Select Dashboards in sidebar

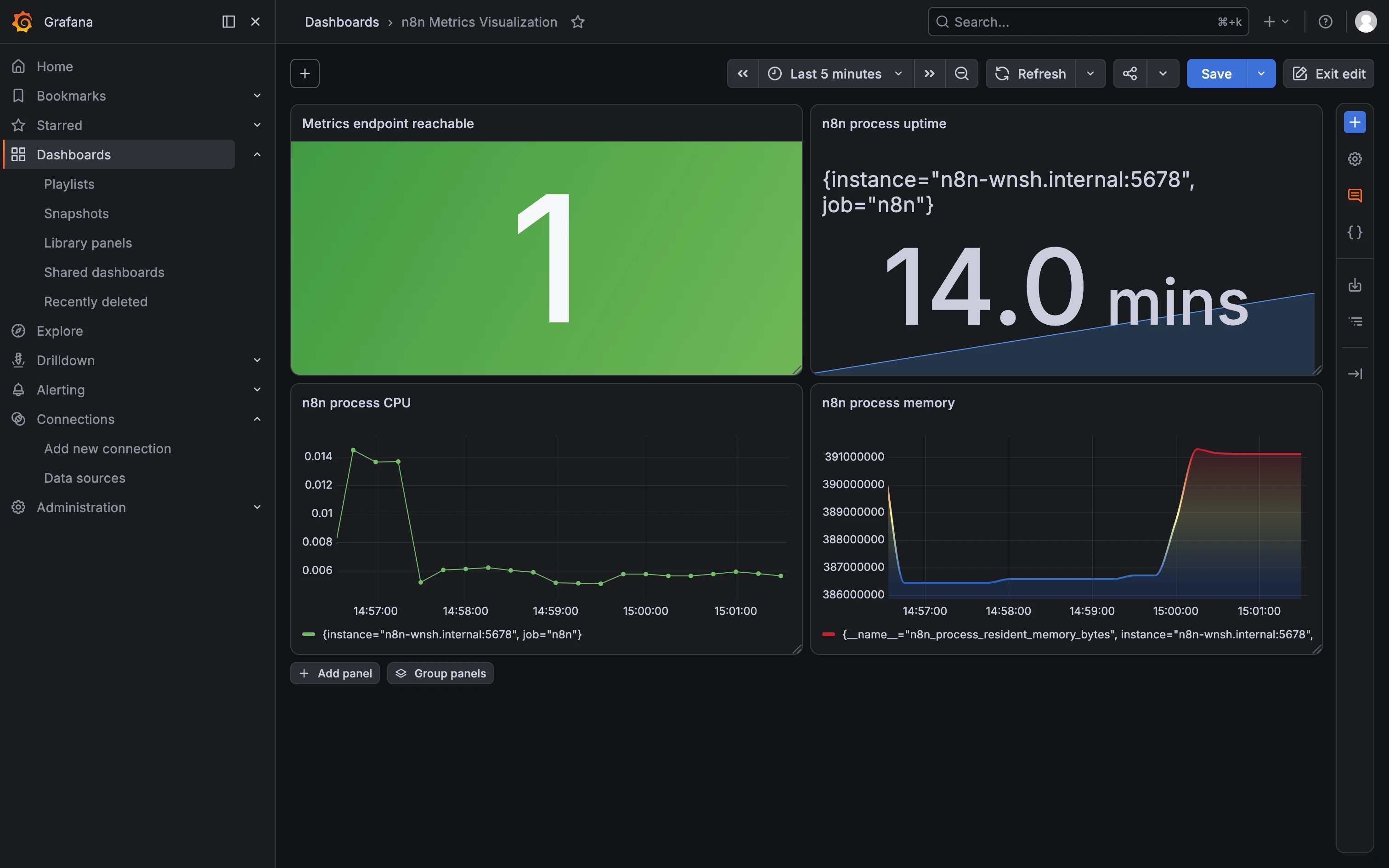119,154
